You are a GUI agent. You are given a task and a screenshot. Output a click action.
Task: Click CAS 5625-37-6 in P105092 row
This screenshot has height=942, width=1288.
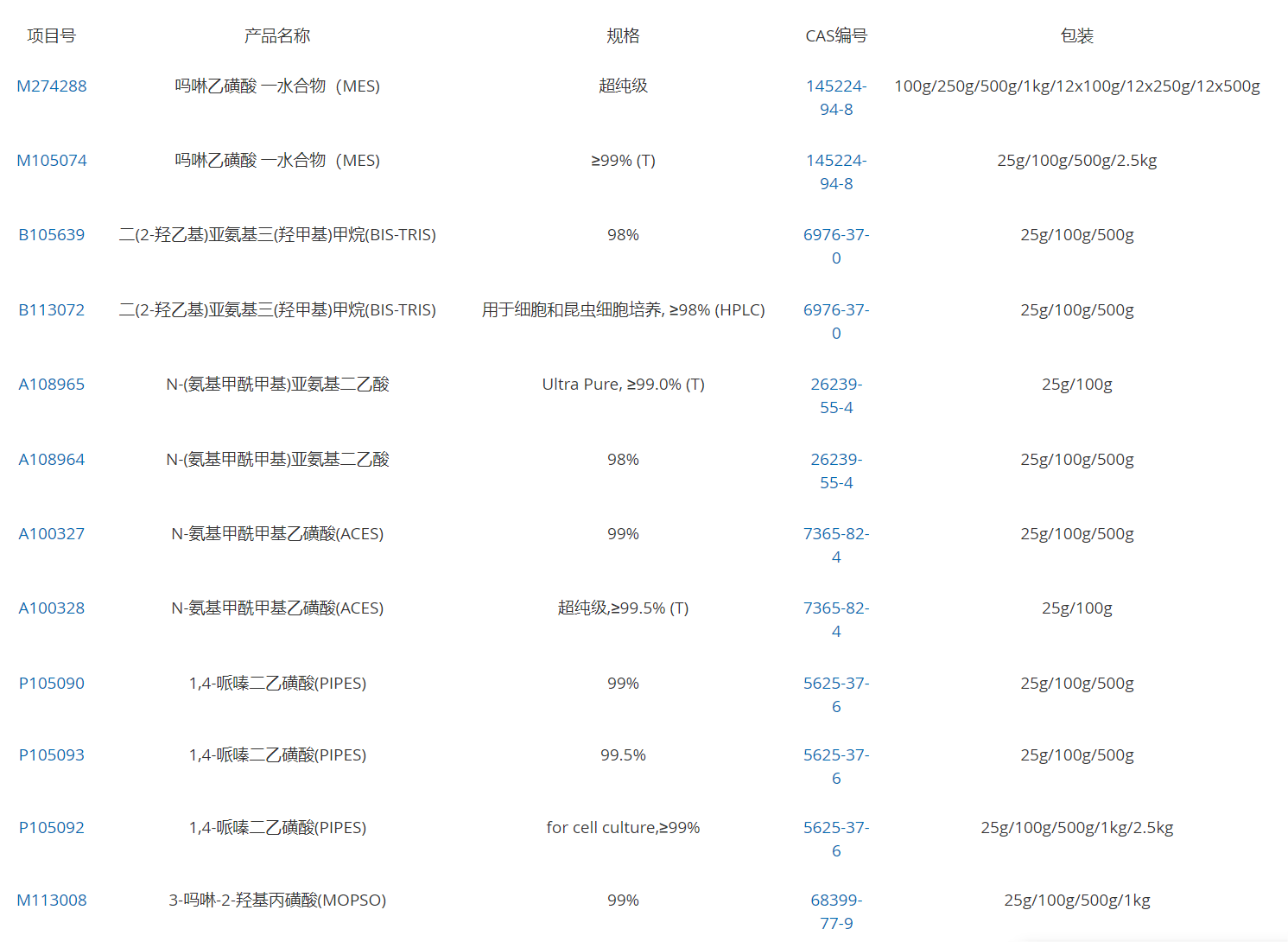coord(836,839)
